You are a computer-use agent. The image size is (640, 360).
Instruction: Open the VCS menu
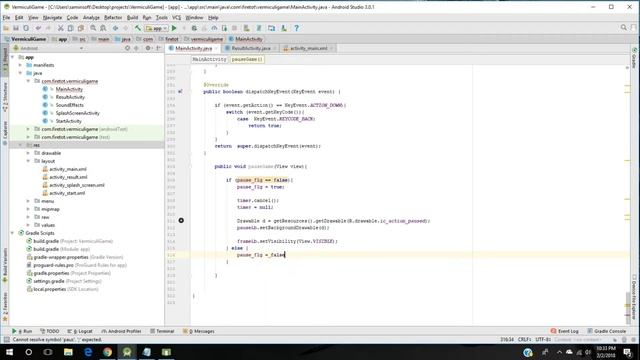tap(176, 18)
